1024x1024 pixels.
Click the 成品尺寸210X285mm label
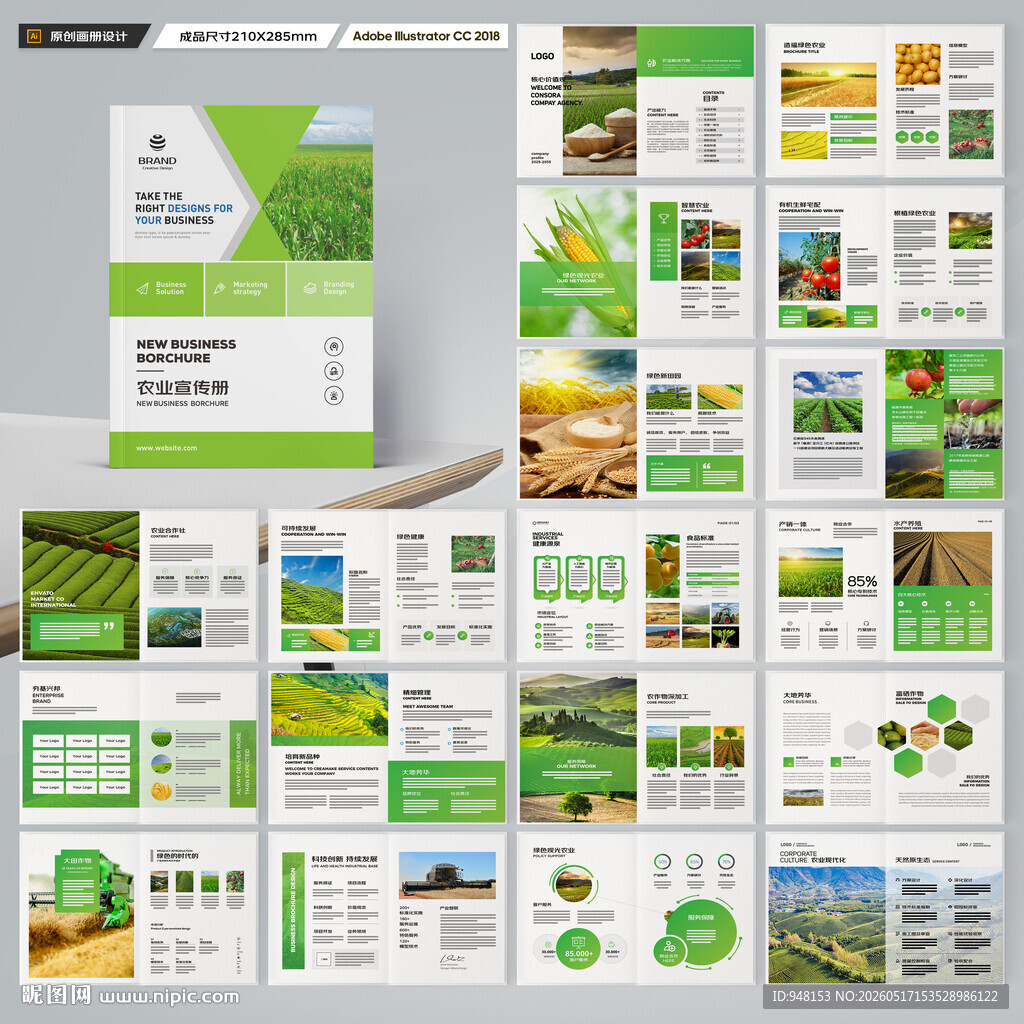pos(248,37)
